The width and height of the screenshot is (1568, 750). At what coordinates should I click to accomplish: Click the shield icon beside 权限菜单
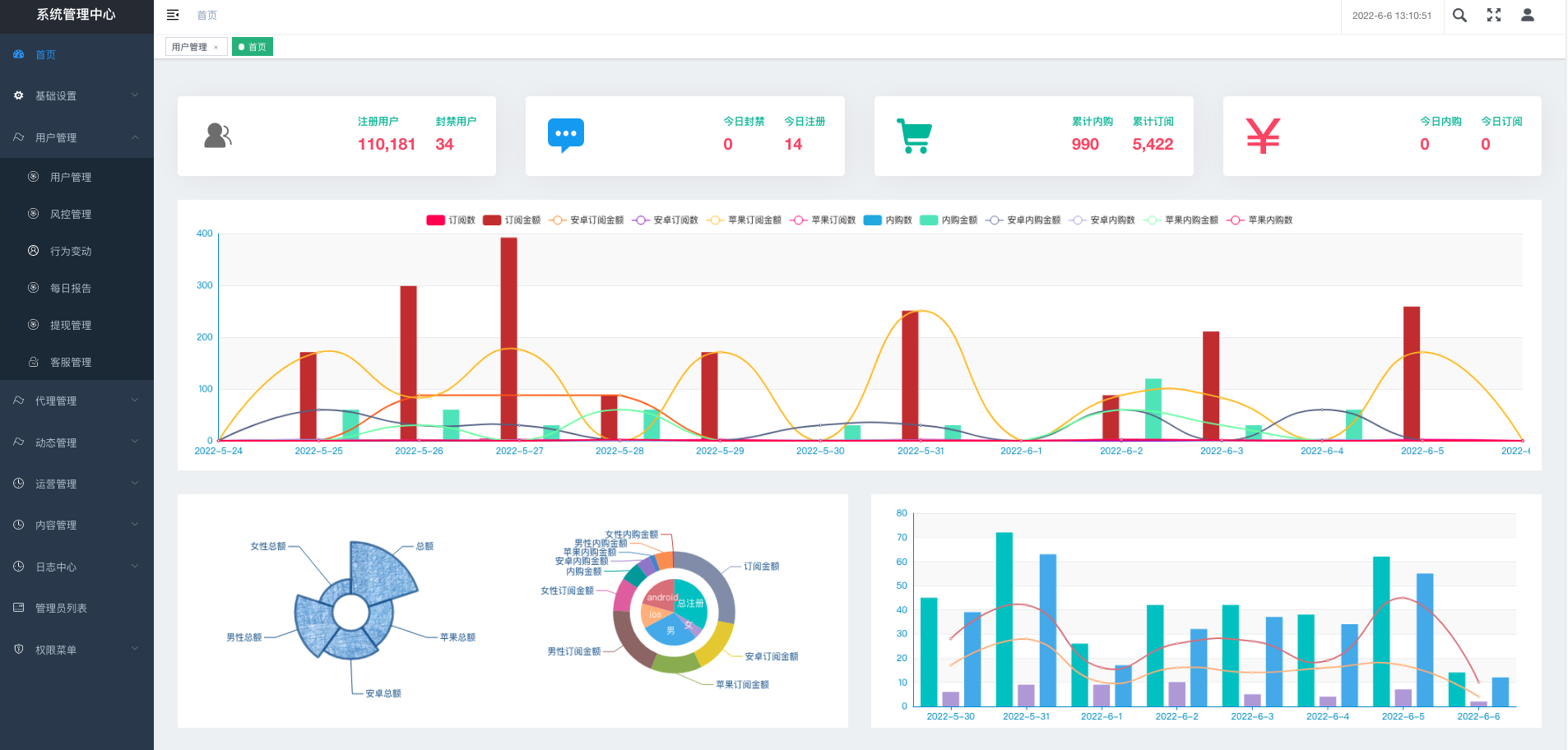tap(18, 650)
